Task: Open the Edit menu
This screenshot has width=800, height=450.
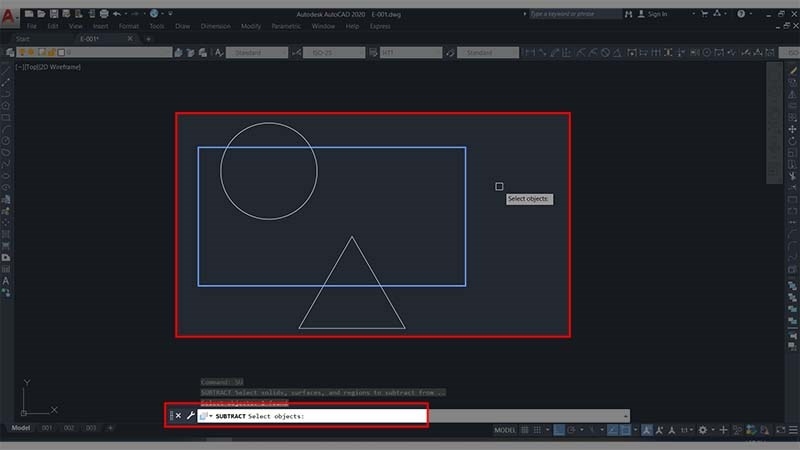Action: (x=53, y=26)
